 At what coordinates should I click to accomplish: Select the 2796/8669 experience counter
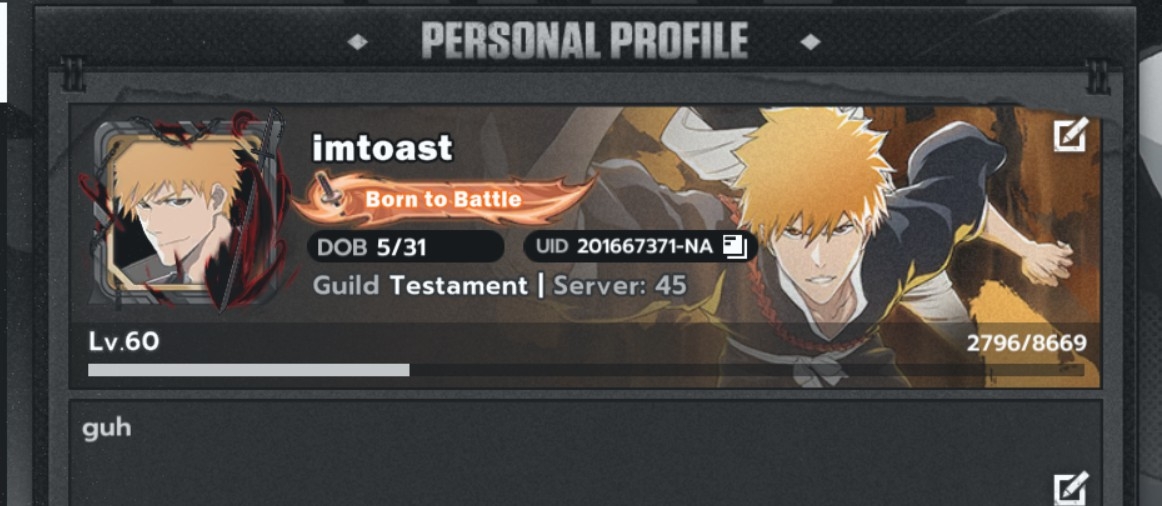coord(1026,343)
